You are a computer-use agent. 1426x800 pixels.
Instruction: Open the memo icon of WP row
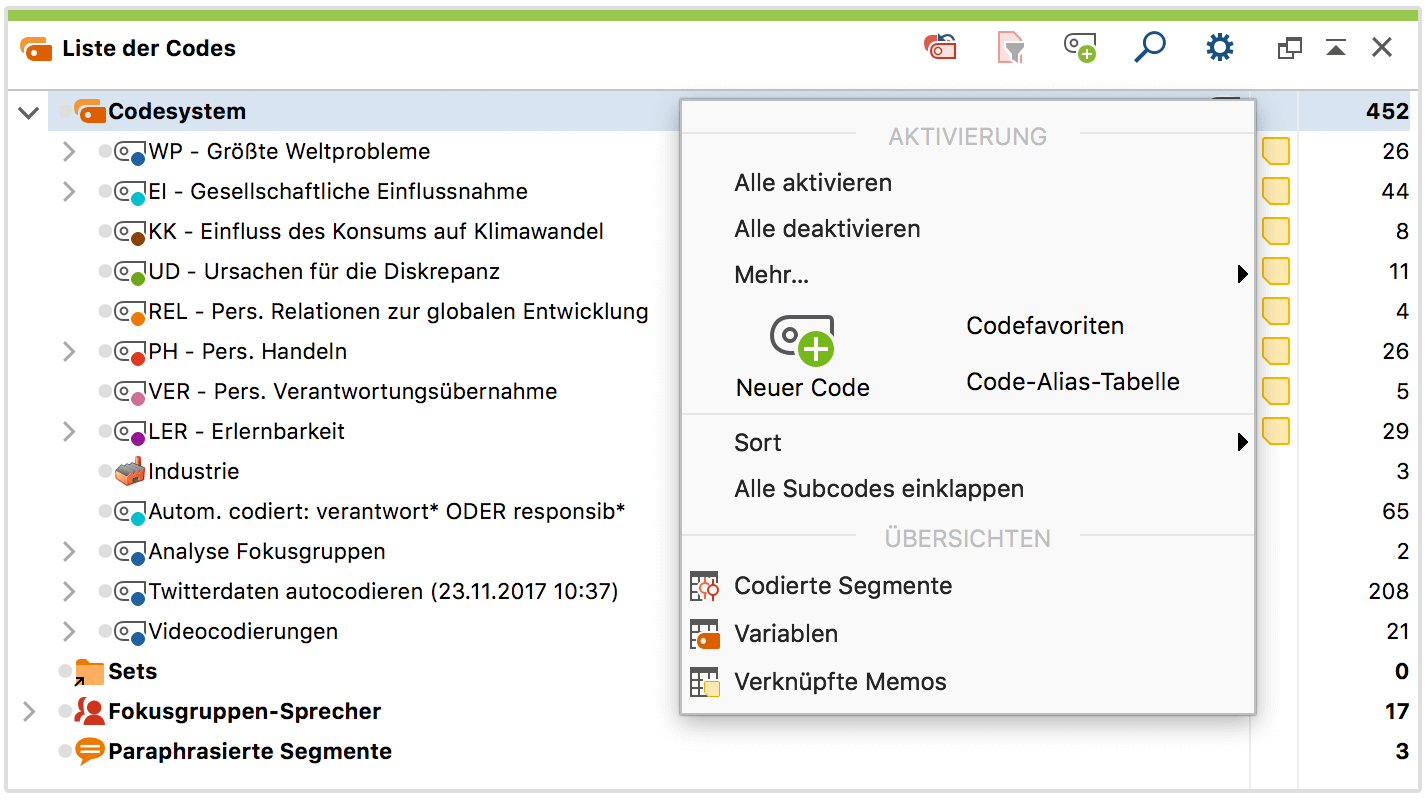pyautogui.click(x=1276, y=151)
